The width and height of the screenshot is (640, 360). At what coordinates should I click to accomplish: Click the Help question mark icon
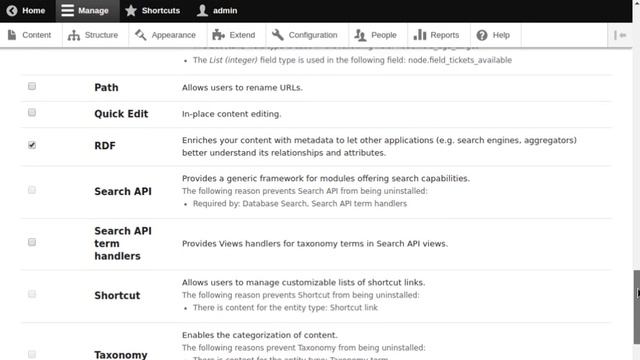point(482,35)
